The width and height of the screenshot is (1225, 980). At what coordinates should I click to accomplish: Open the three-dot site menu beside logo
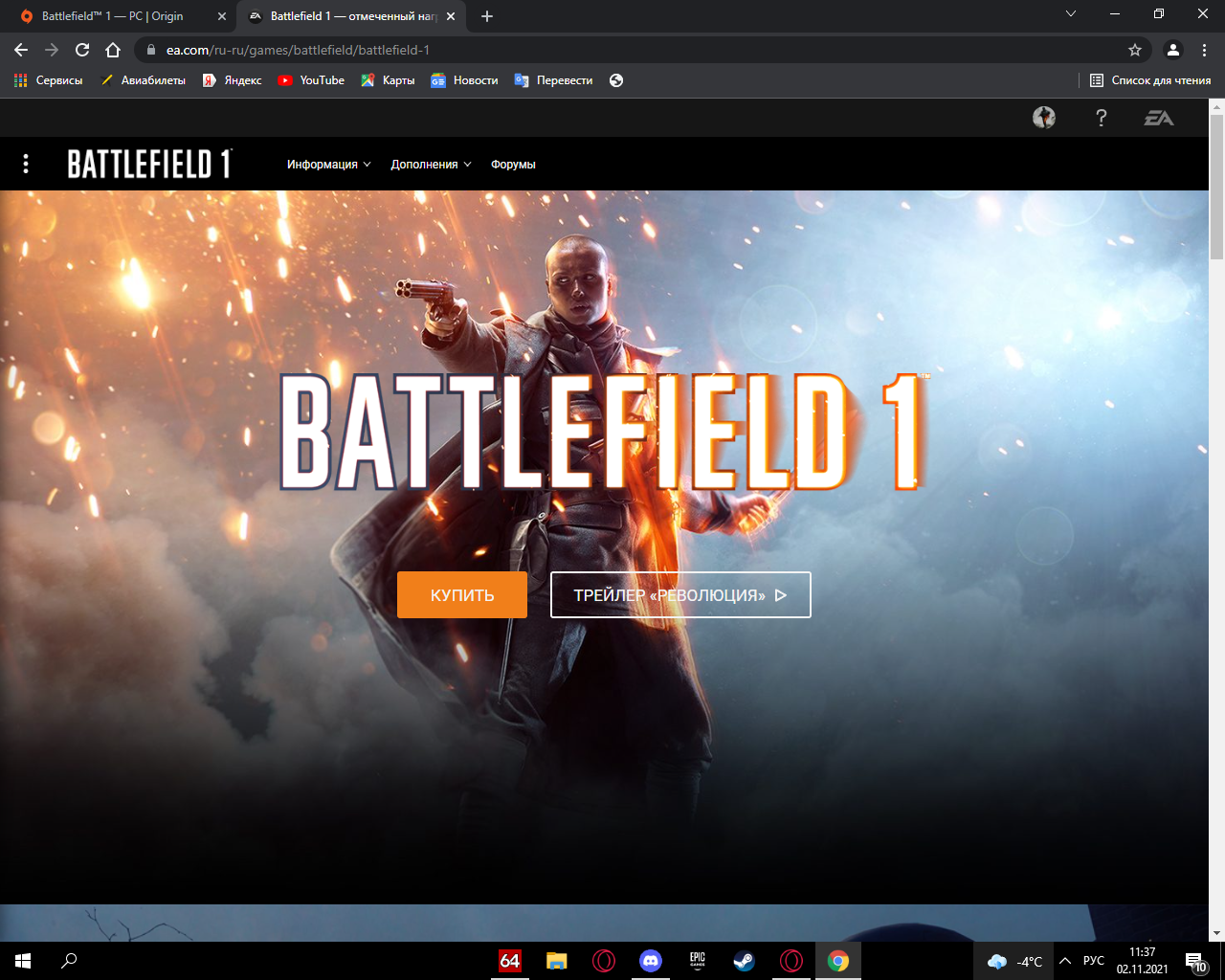click(26, 164)
